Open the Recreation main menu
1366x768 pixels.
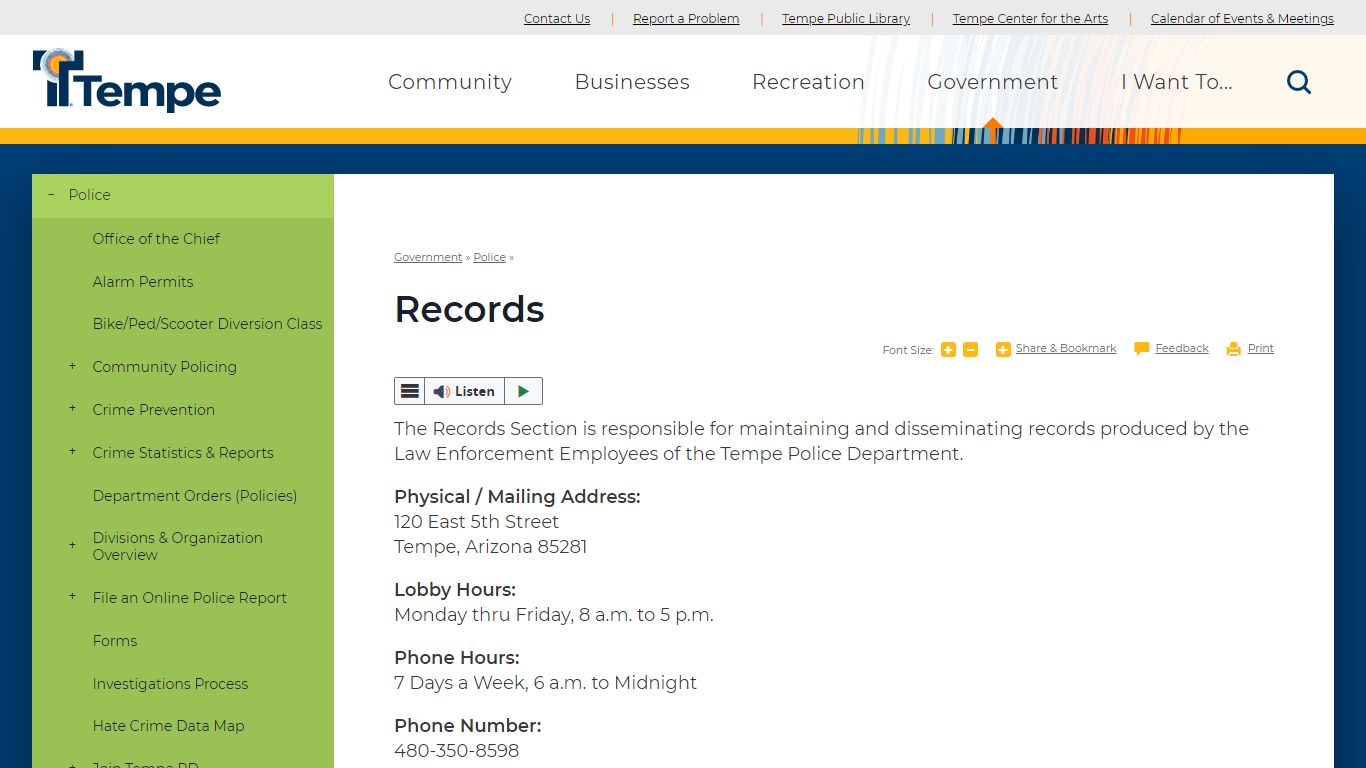click(808, 82)
